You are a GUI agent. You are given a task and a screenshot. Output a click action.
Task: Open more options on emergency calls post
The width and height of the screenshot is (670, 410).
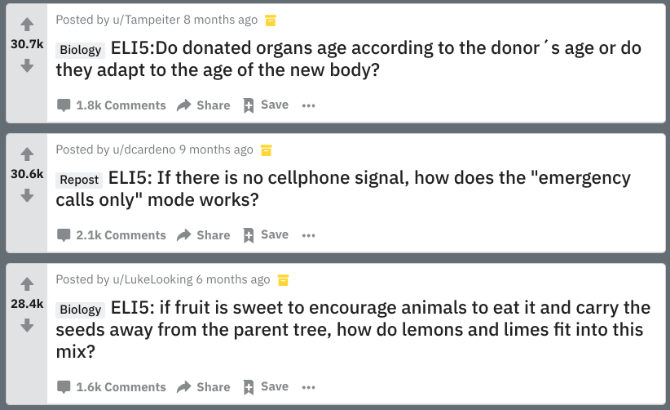309,235
